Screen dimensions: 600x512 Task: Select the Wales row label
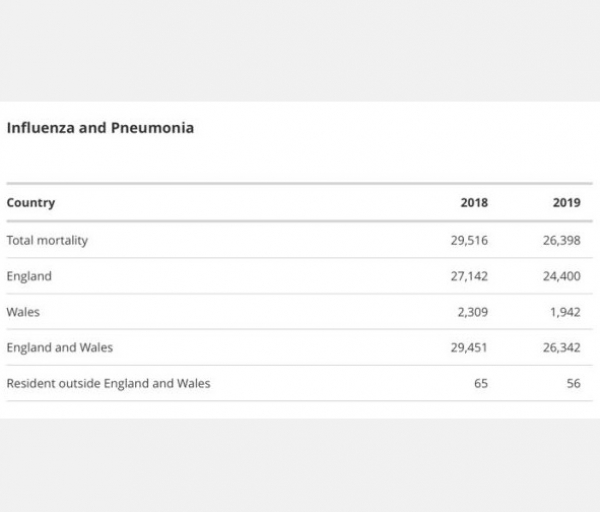[x=23, y=312]
